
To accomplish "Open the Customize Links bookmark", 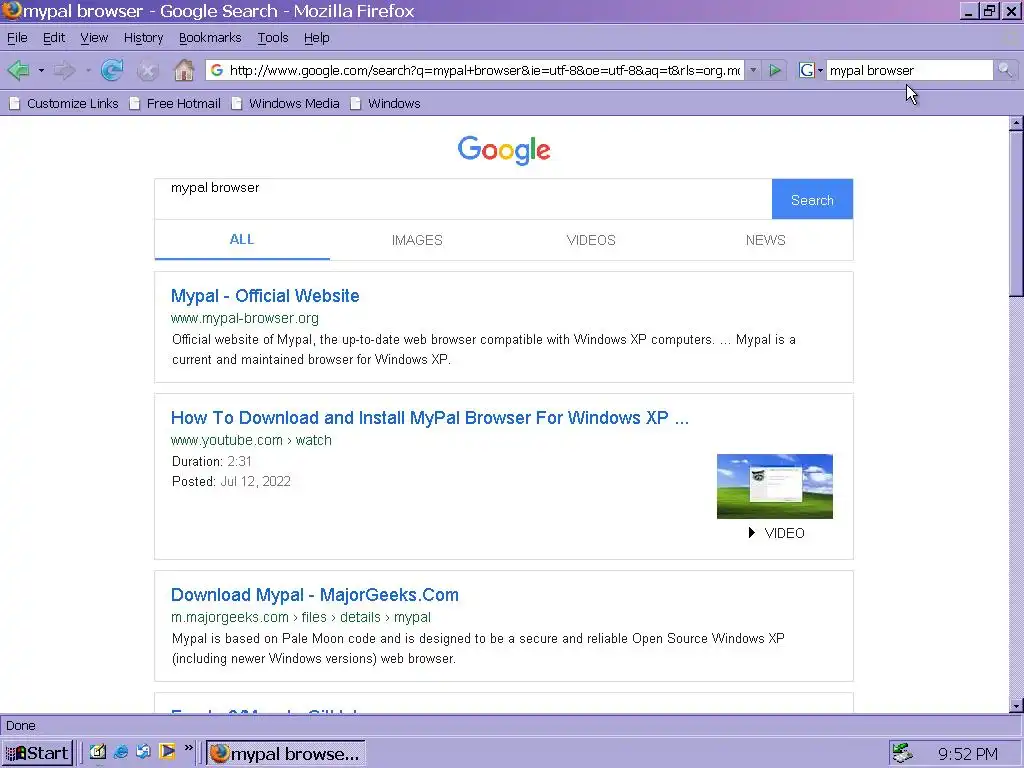I will [64, 103].
